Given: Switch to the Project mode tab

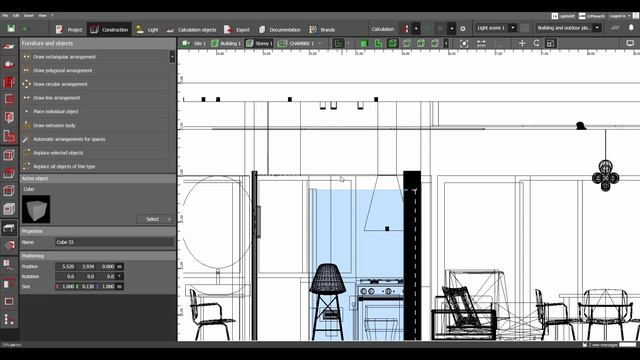Looking at the screenshot, I should (x=69, y=29).
